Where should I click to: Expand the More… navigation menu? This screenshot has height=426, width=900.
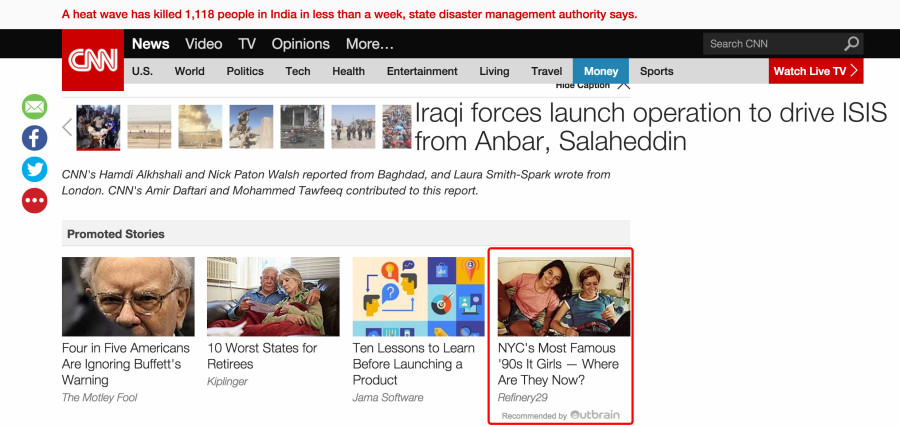(x=370, y=44)
